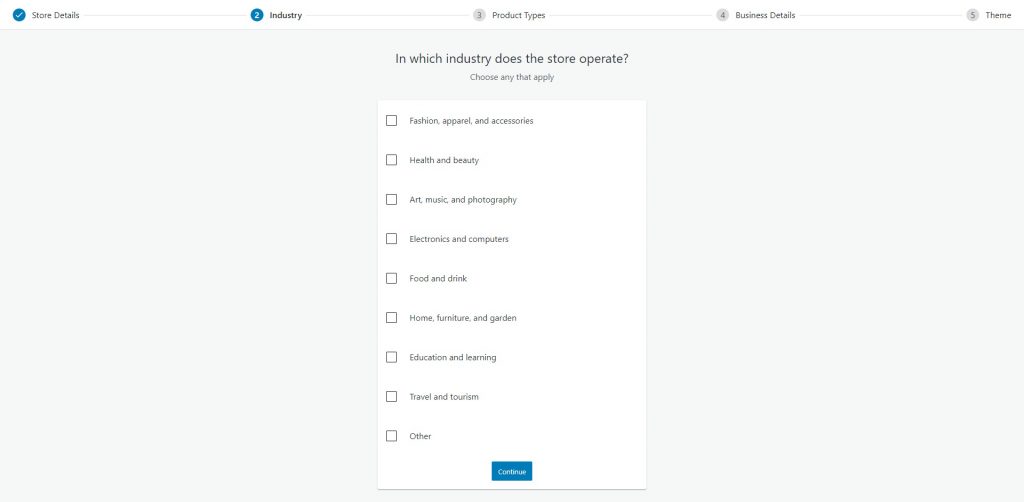Click the Store Details completed checkmark icon
This screenshot has width=1024, height=502.
click(19, 15)
